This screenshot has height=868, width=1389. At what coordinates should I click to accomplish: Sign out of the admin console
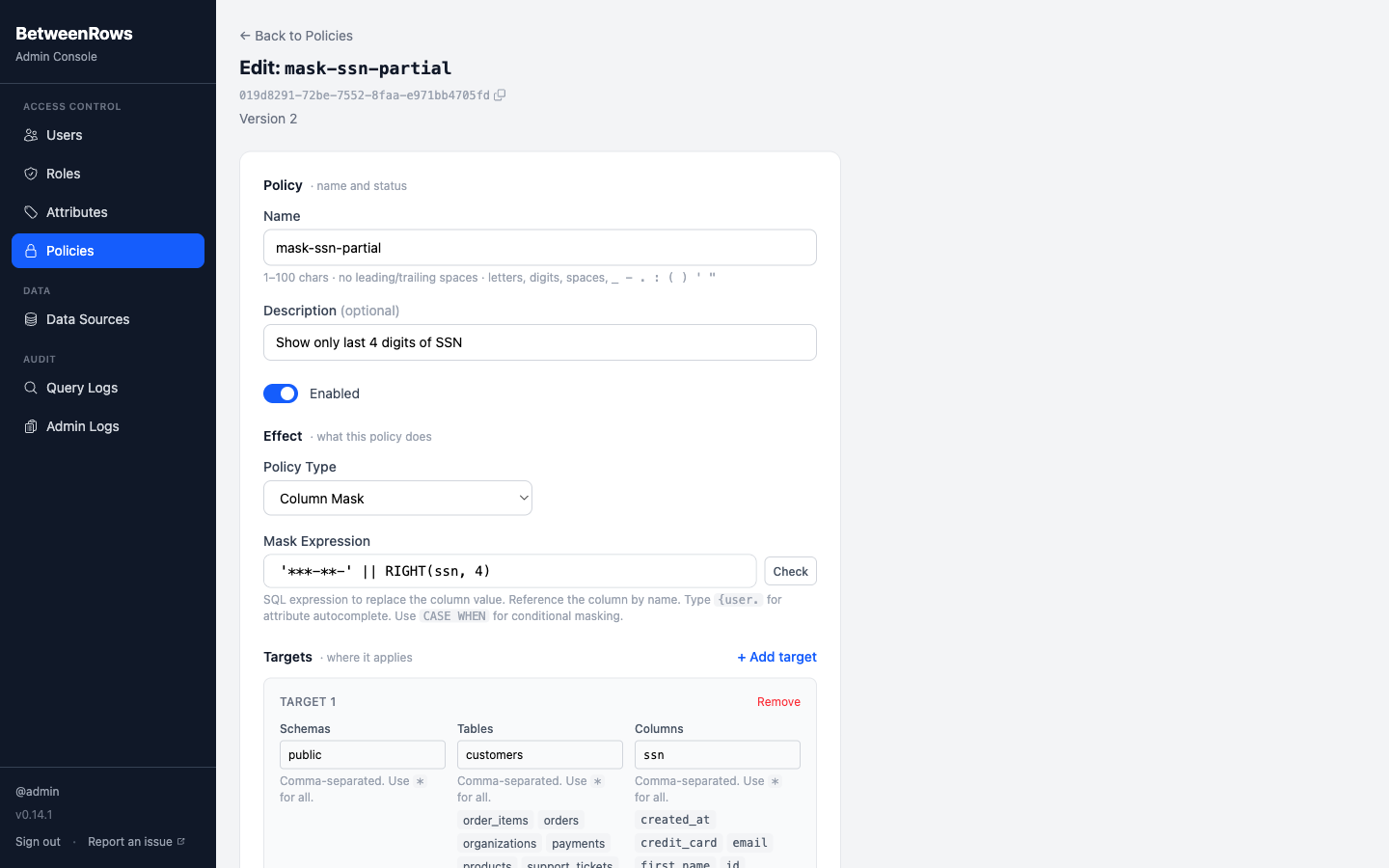38,842
